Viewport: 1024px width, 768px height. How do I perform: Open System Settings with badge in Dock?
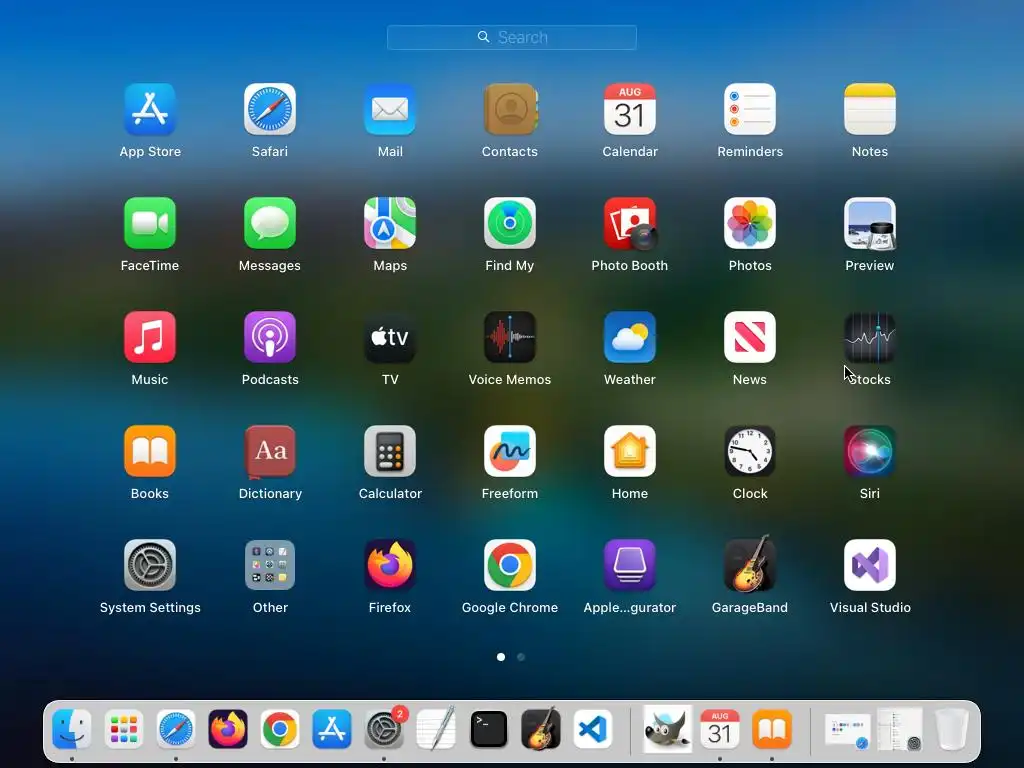point(384,729)
